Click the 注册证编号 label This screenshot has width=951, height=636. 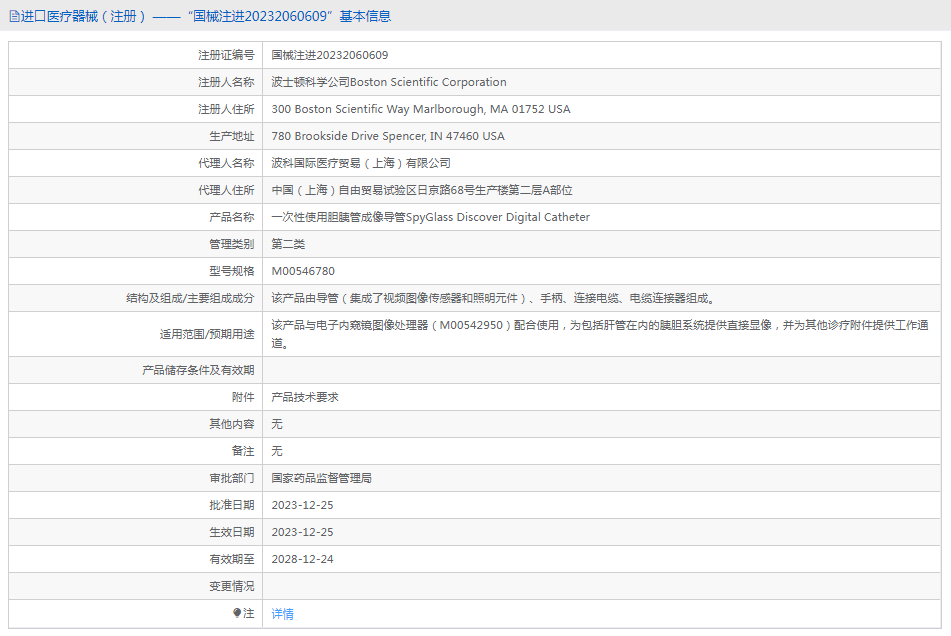click(226, 55)
